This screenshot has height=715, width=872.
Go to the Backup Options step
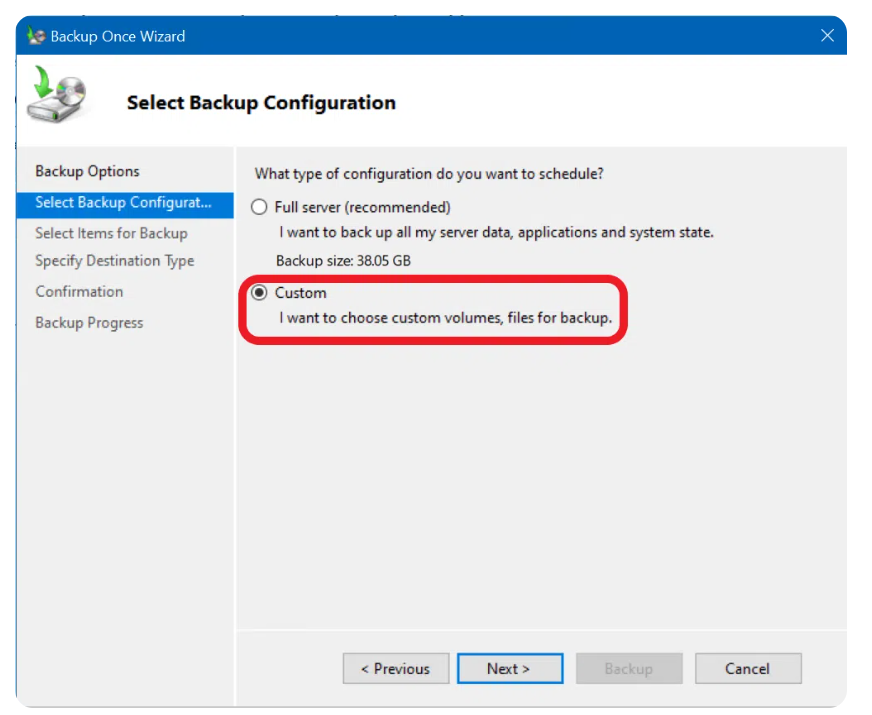87,171
